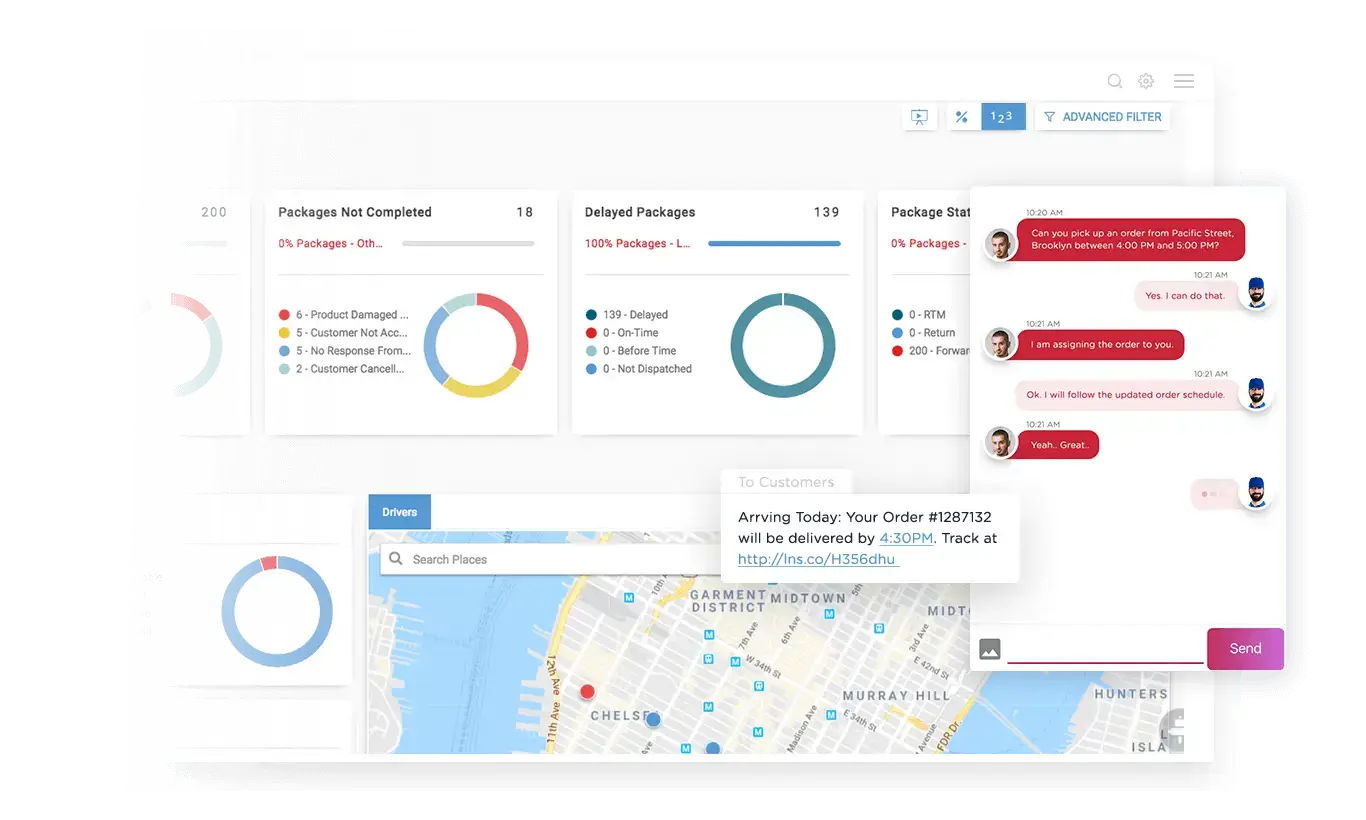Screen dimensions: 1366x820
Task: Click the driver avatar beside 'Yes. I can do that.'
Action: point(1256,294)
